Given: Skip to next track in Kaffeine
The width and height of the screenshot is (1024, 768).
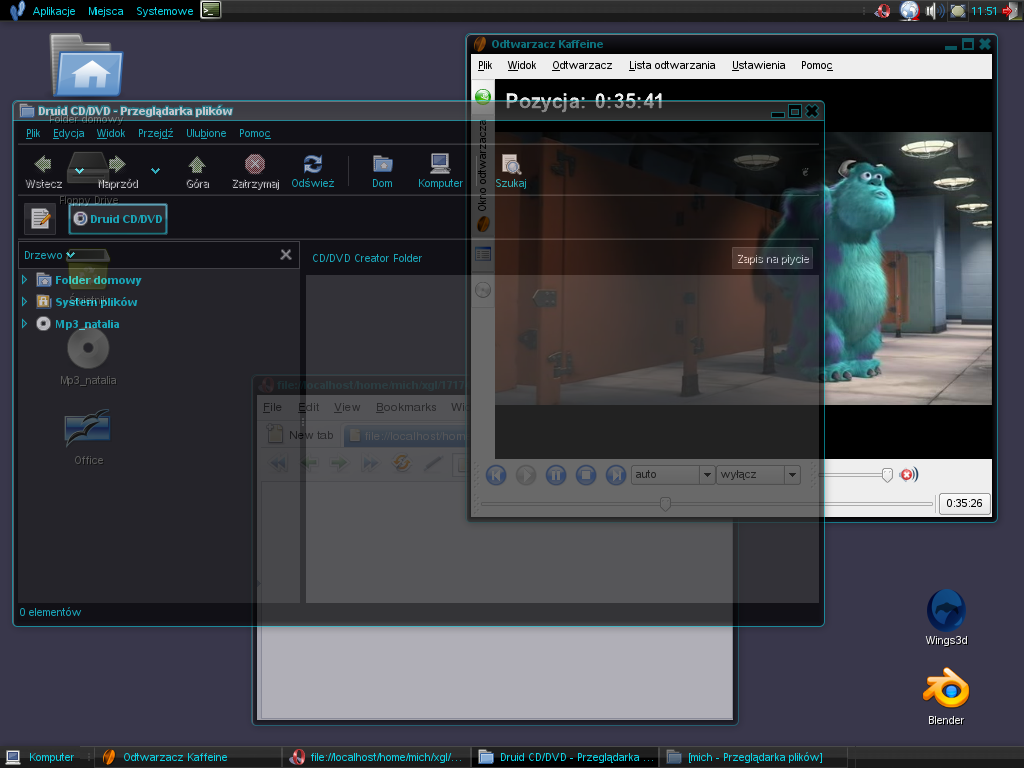Looking at the screenshot, I should 616,475.
